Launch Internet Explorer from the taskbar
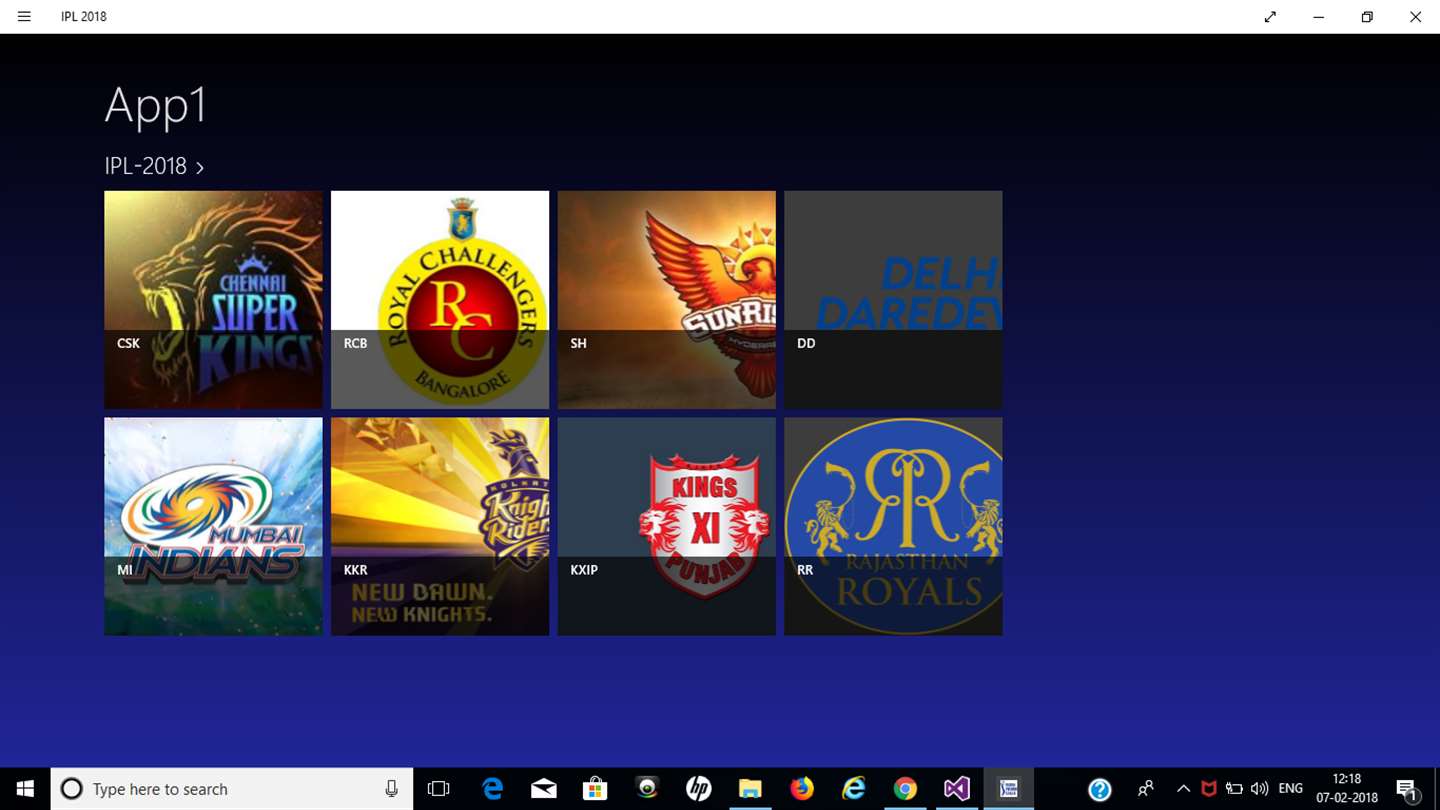 (x=853, y=789)
